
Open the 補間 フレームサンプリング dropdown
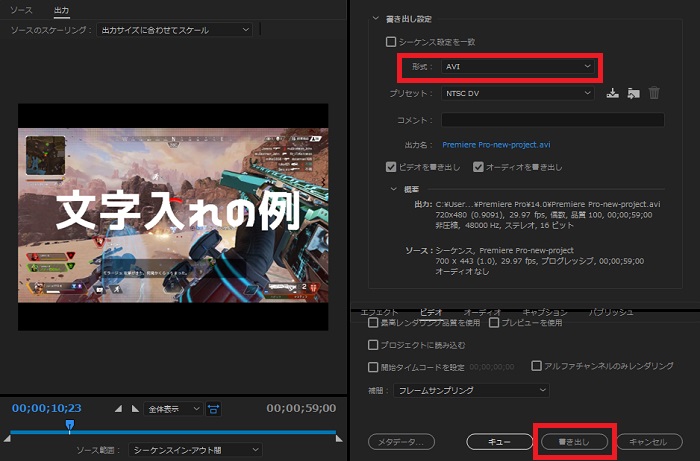(x=471, y=390)
